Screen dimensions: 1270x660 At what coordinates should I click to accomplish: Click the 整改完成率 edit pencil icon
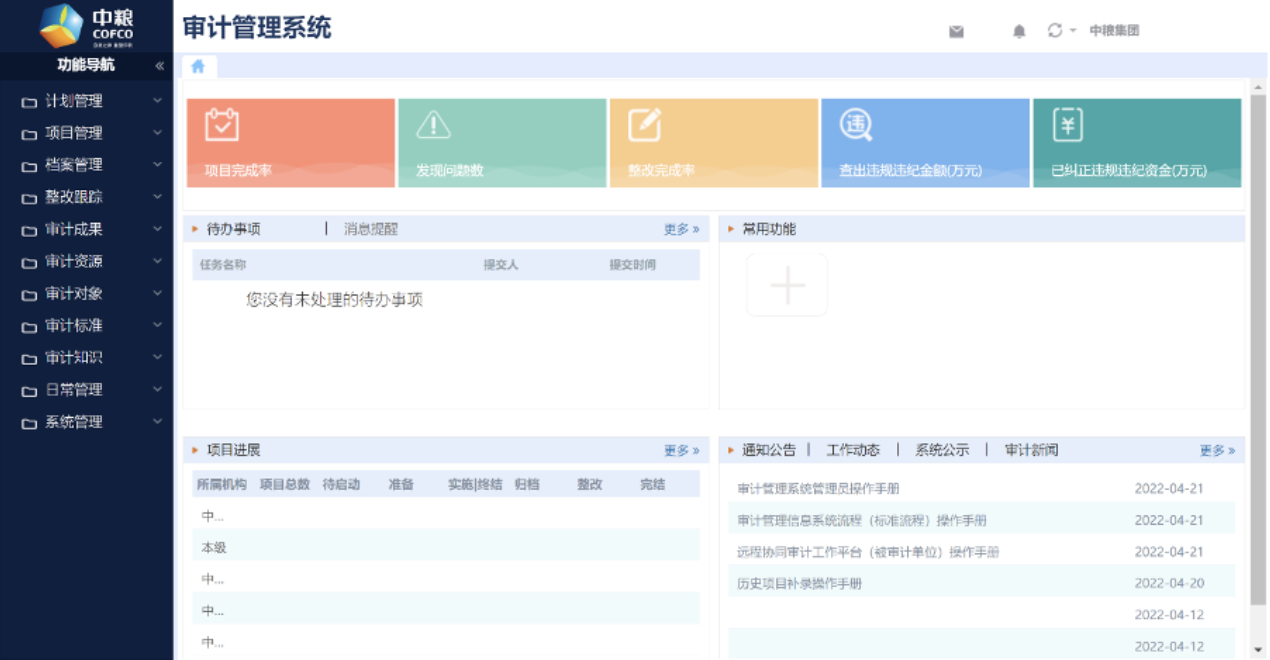point(644,125)
